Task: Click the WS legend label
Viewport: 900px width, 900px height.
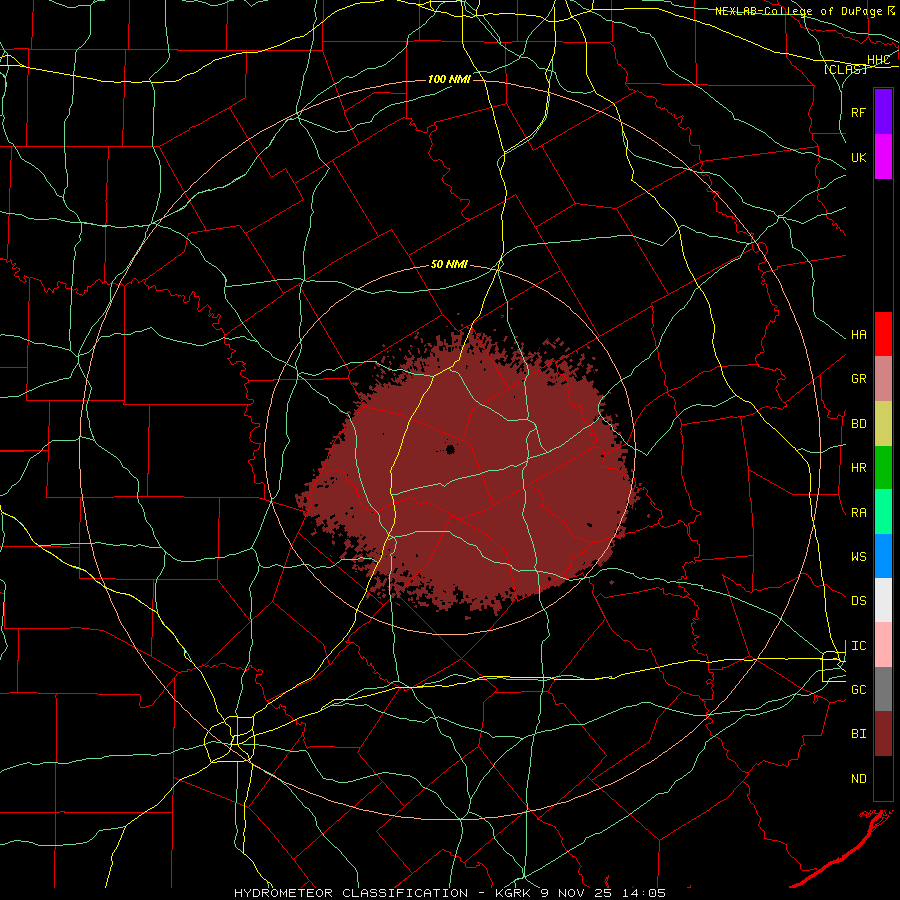Action: pyautogui.click(x=858, y=556)
